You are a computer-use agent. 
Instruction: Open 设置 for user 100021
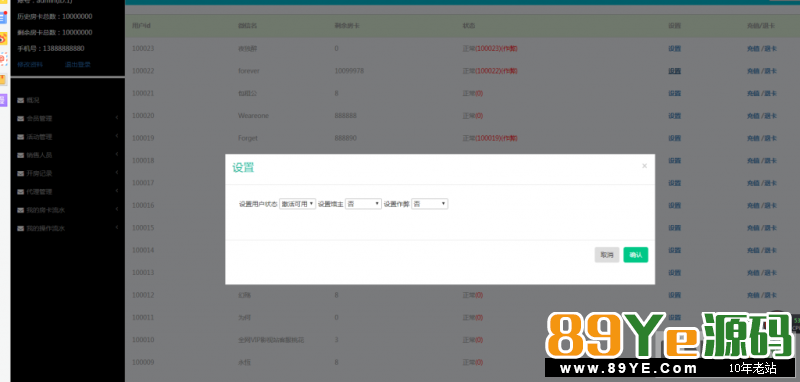click(x=674, y=94)
